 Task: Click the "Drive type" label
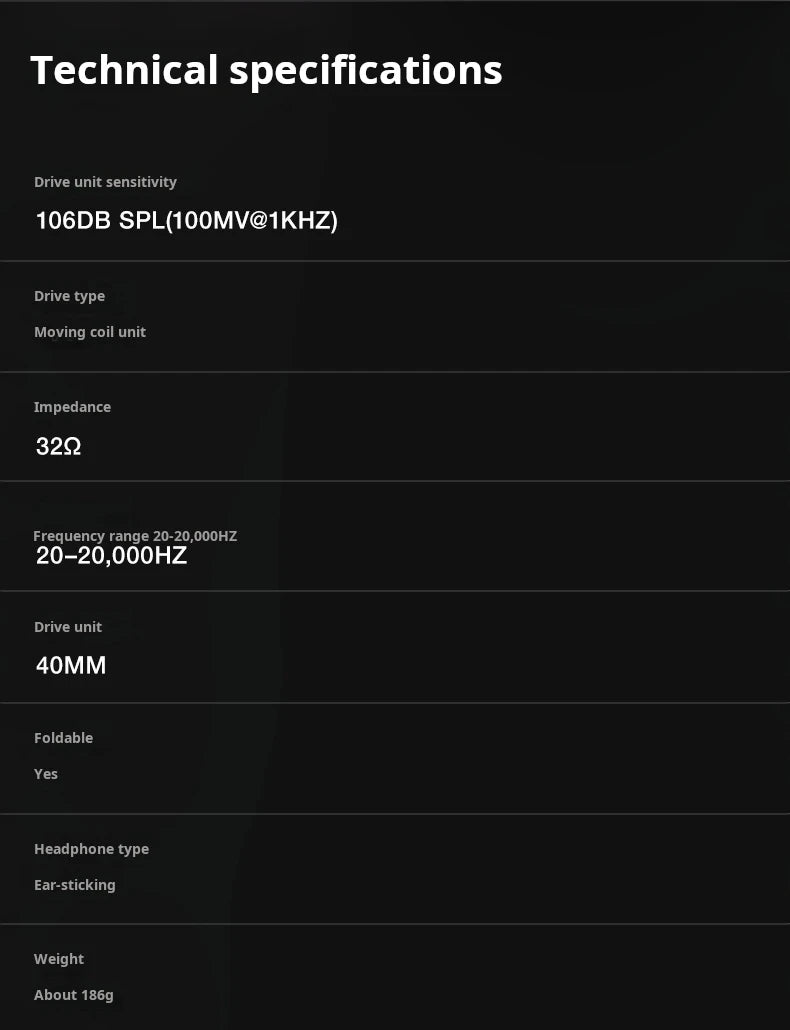[x=69, y=296]
